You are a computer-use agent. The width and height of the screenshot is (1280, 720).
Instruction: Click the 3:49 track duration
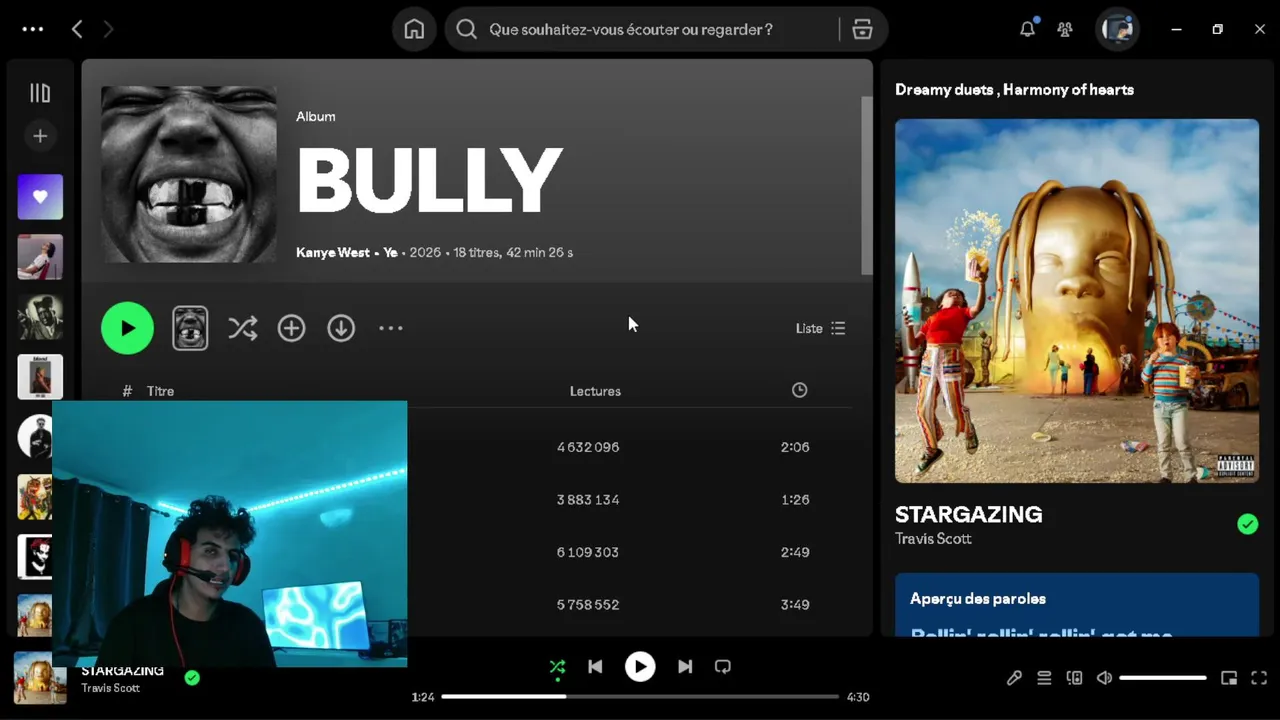tap(795, 604)
